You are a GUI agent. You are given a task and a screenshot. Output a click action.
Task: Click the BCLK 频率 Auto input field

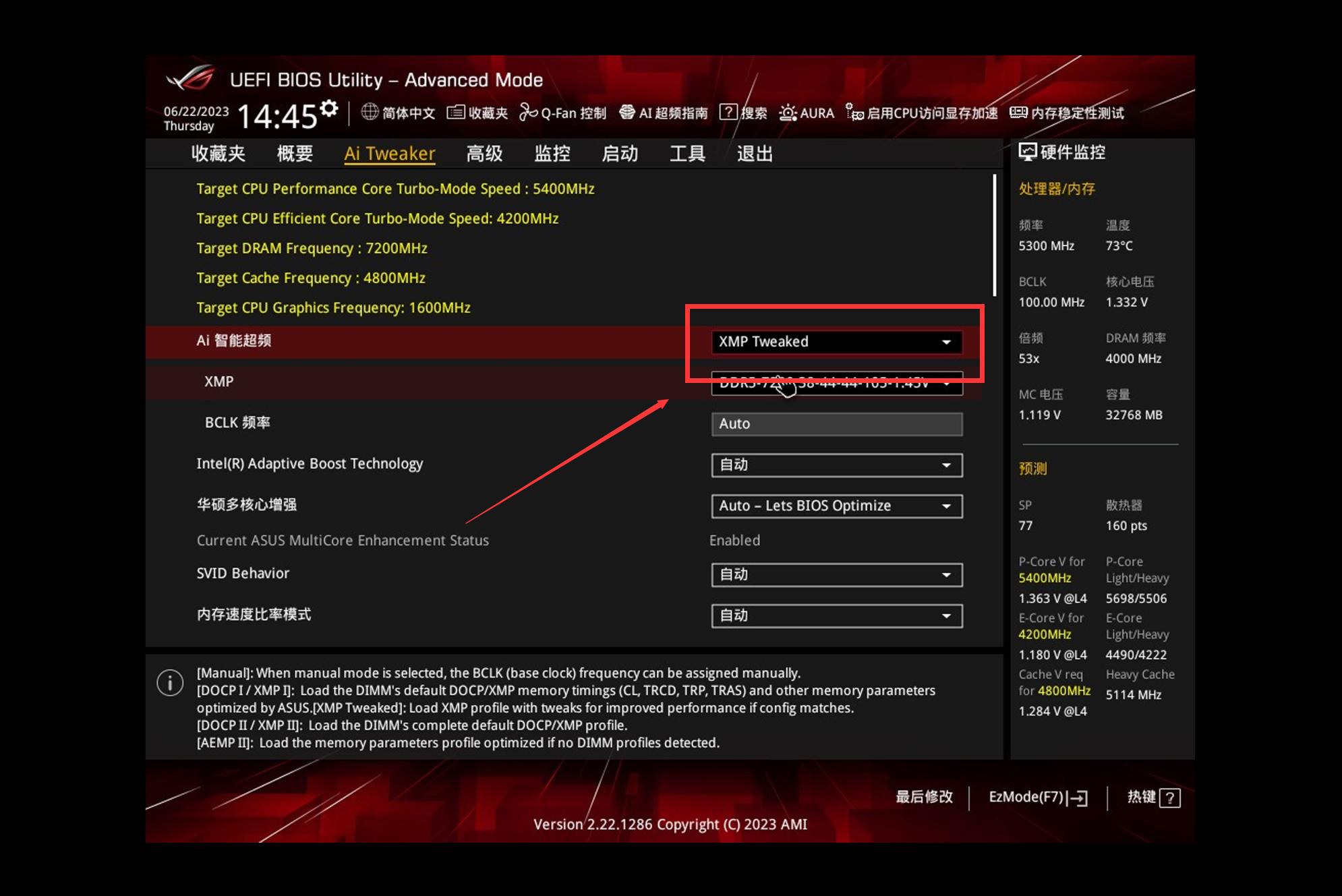836,424
